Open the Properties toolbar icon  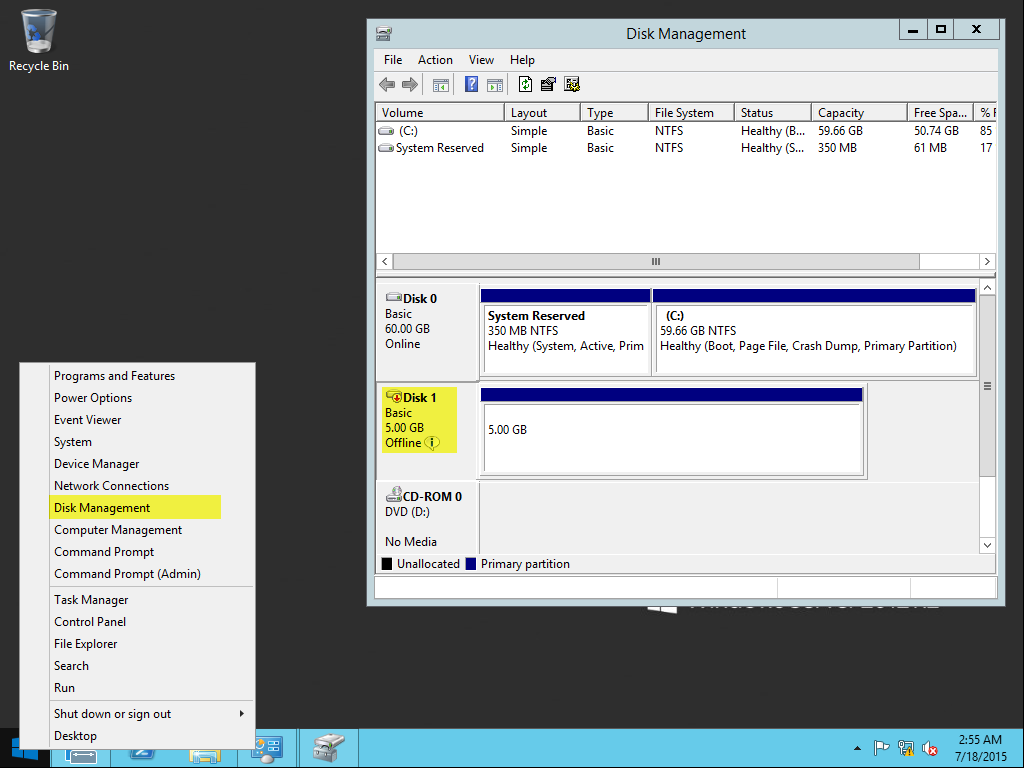pyautogui.click(x=549, y=84)
